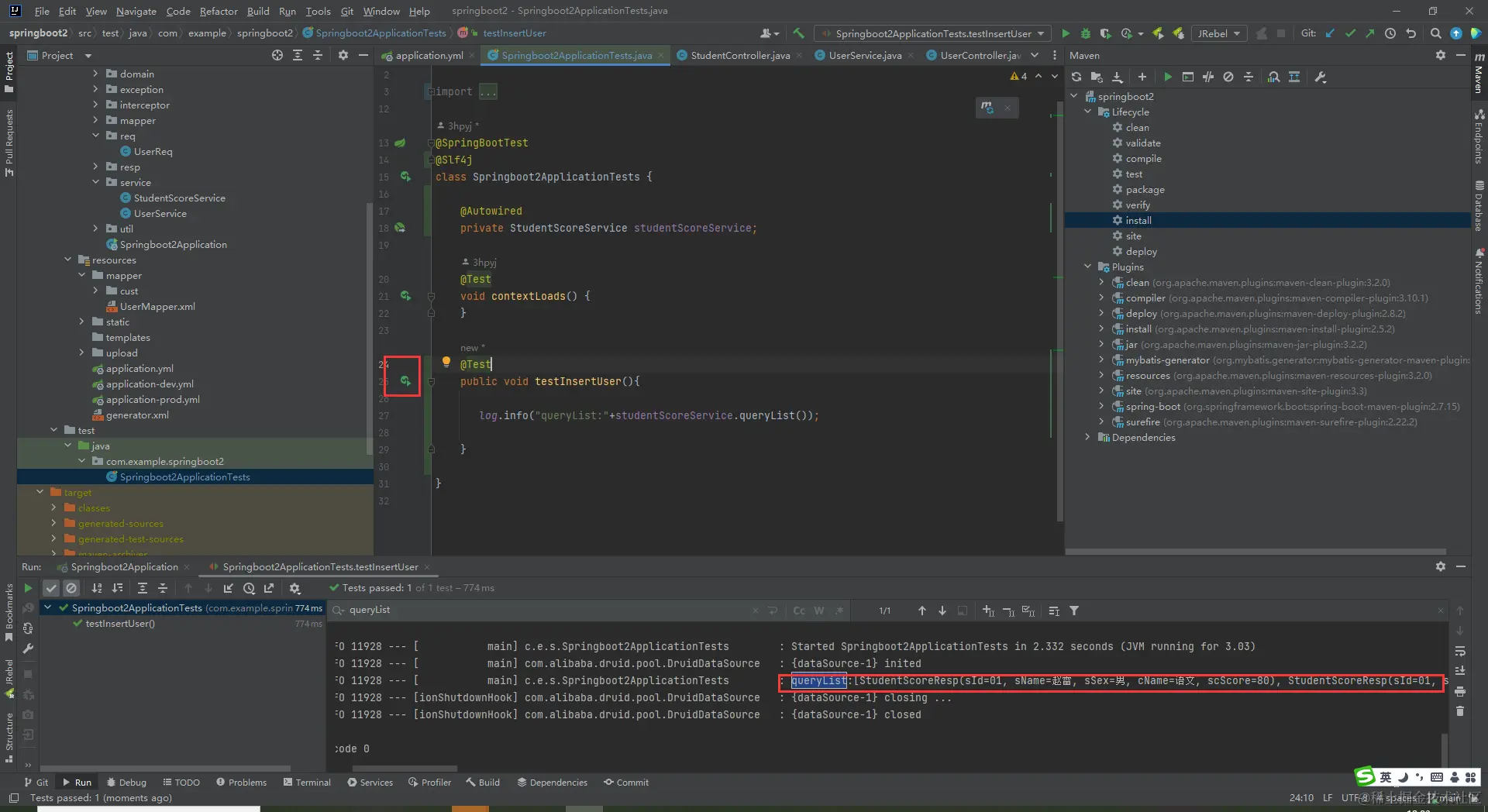
Task: Go to next search occurrence arrow
Action: pyautogui.click(x=942, y=611)
